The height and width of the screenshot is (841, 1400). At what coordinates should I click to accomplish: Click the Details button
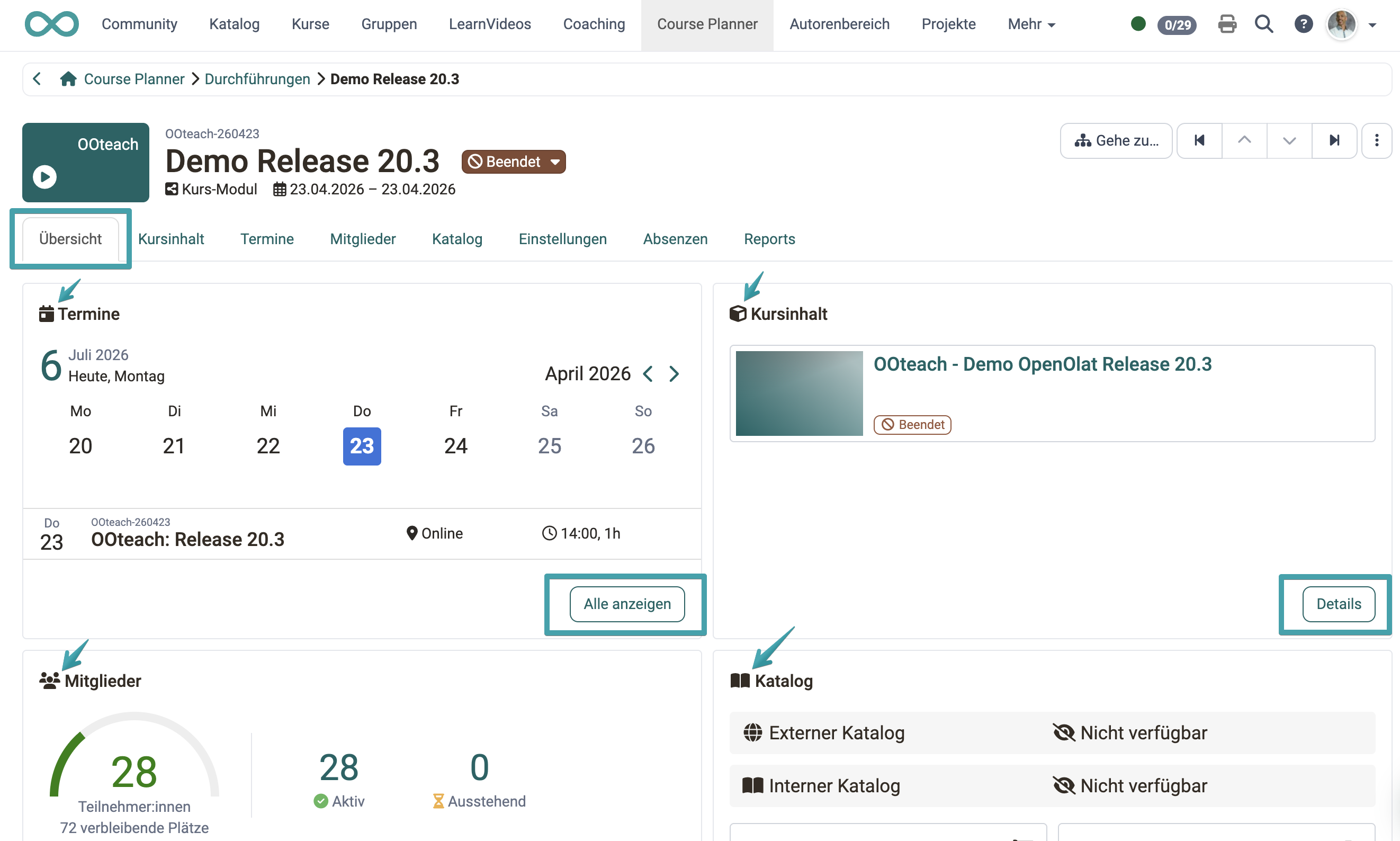point(1338,604)
